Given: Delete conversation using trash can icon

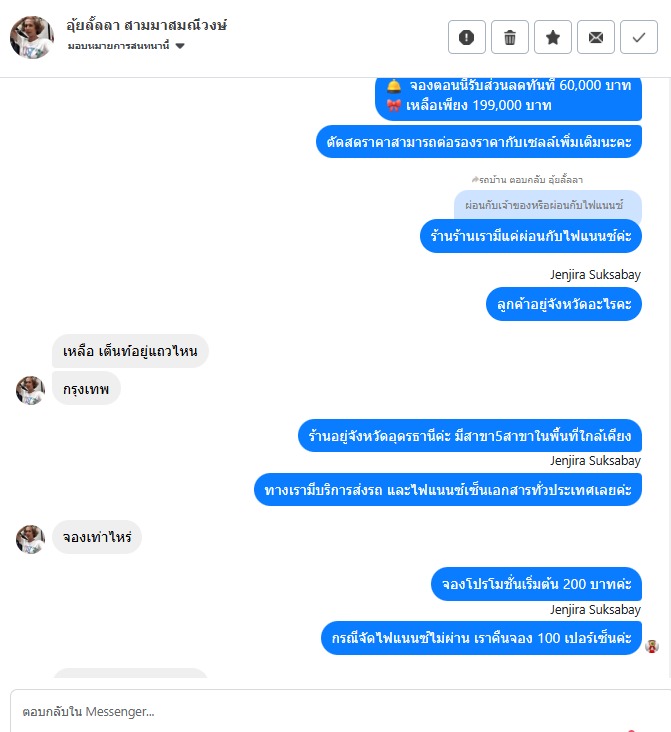Looking at the screenshot, I should (510, 37).
